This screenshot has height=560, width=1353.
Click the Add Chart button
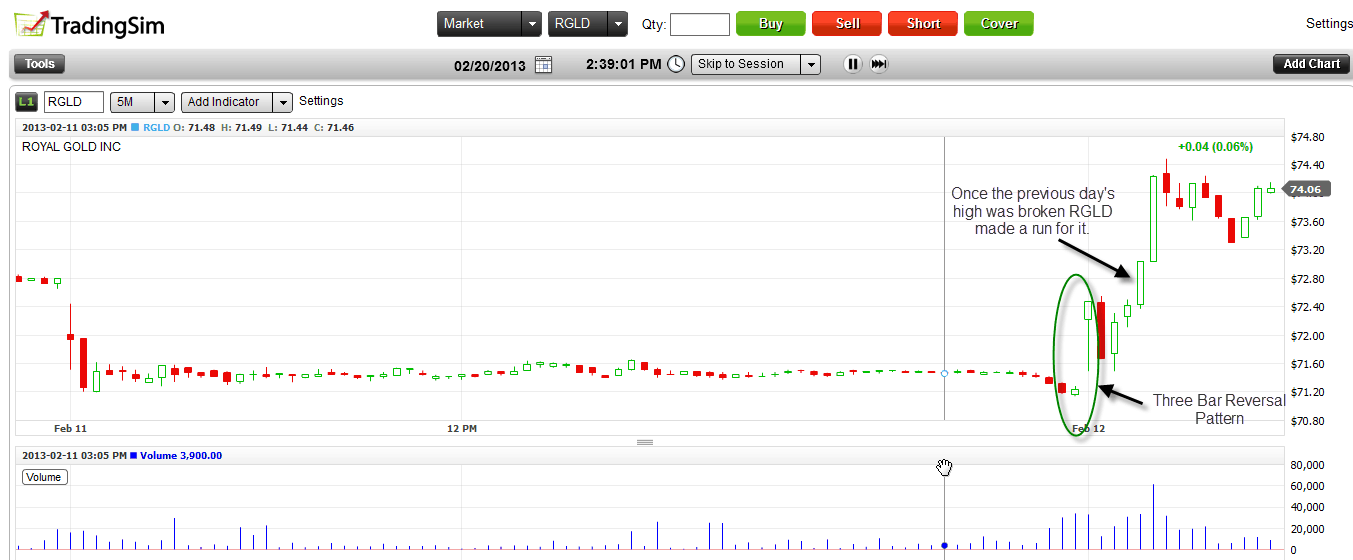click(1311, 64)
